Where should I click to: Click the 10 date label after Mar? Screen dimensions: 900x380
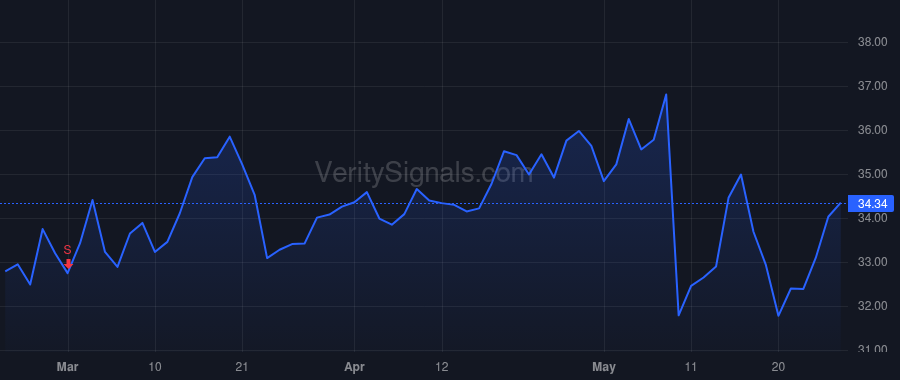(155, 367)
